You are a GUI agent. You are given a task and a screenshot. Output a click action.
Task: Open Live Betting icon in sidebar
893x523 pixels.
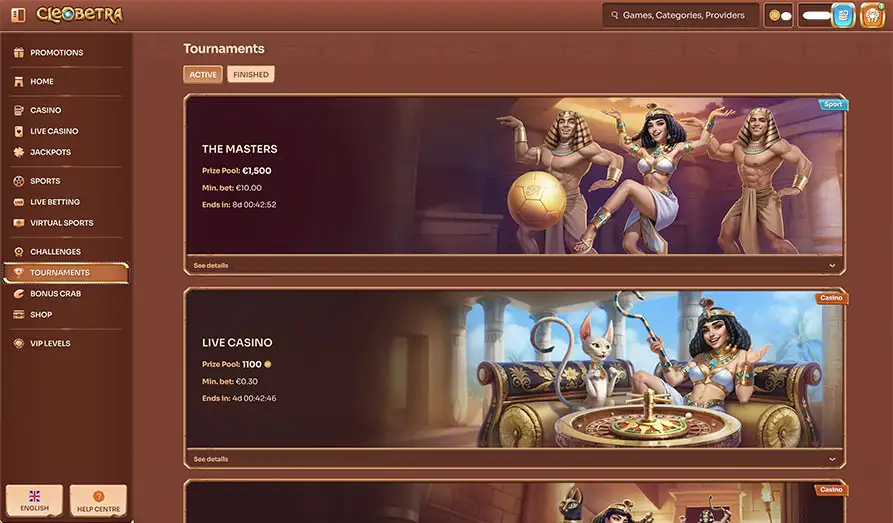[x=19, y=202]
